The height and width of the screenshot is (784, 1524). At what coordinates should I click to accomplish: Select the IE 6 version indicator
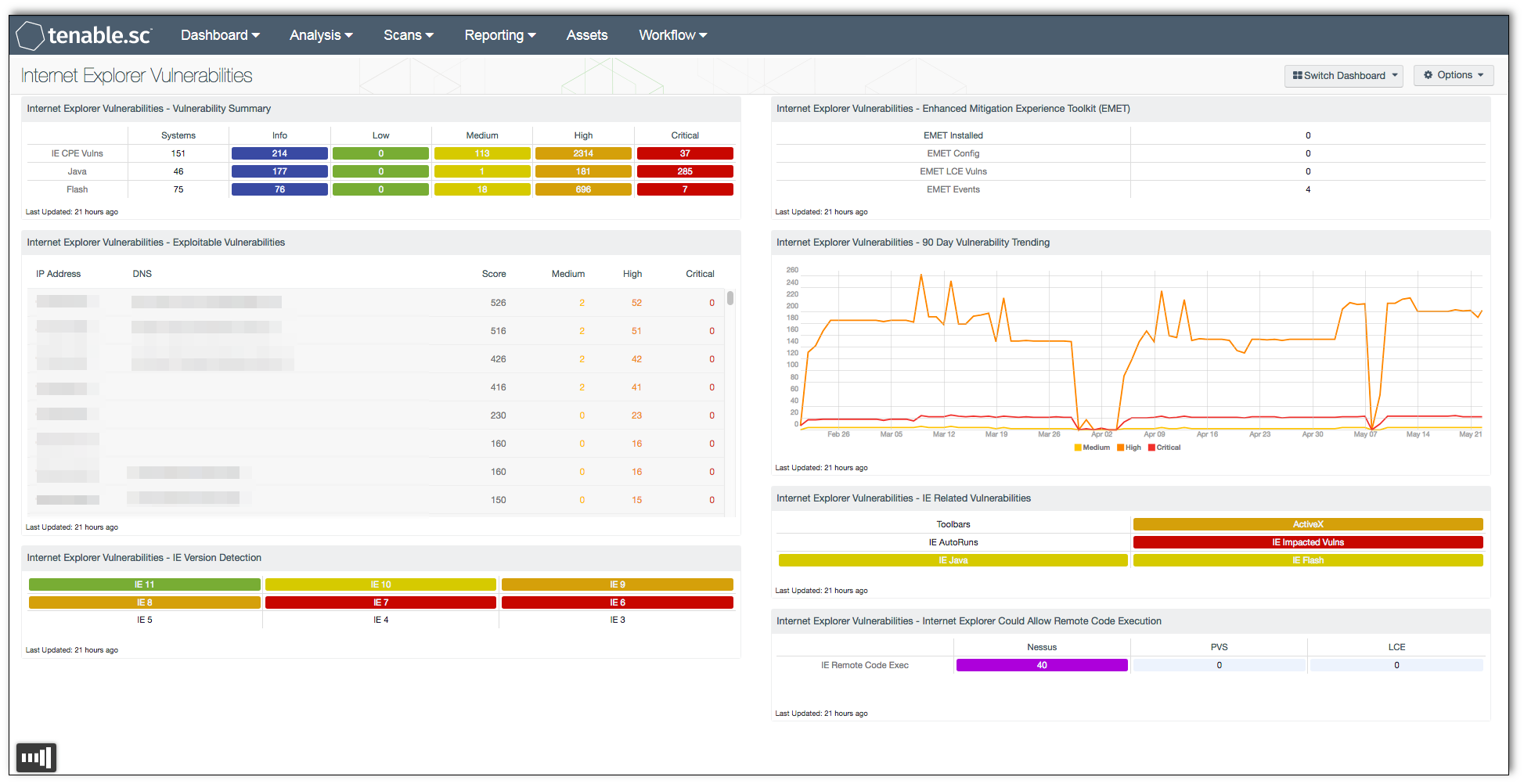click(618, 602)
